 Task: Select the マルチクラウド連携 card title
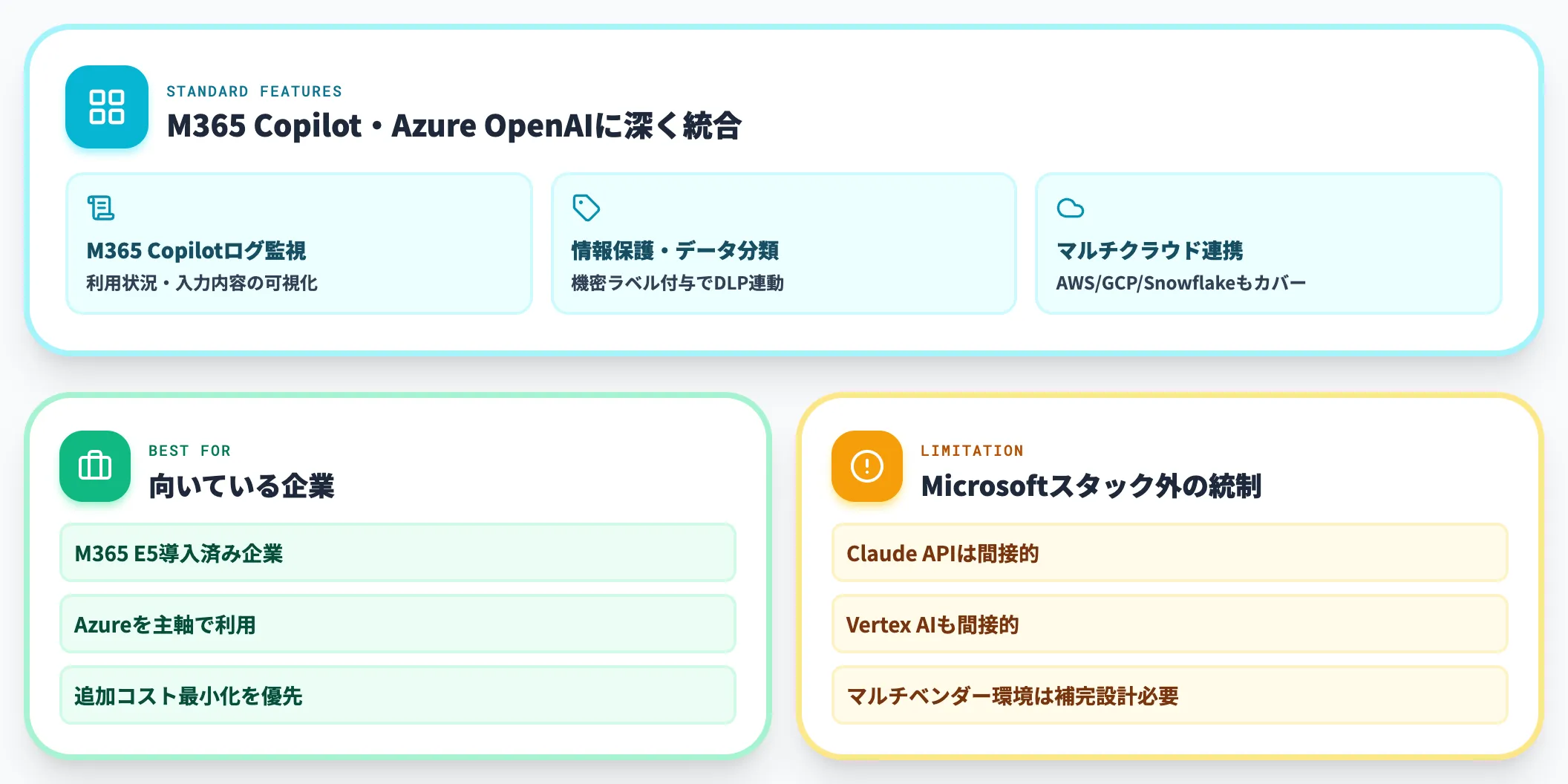coord(1149,251)
